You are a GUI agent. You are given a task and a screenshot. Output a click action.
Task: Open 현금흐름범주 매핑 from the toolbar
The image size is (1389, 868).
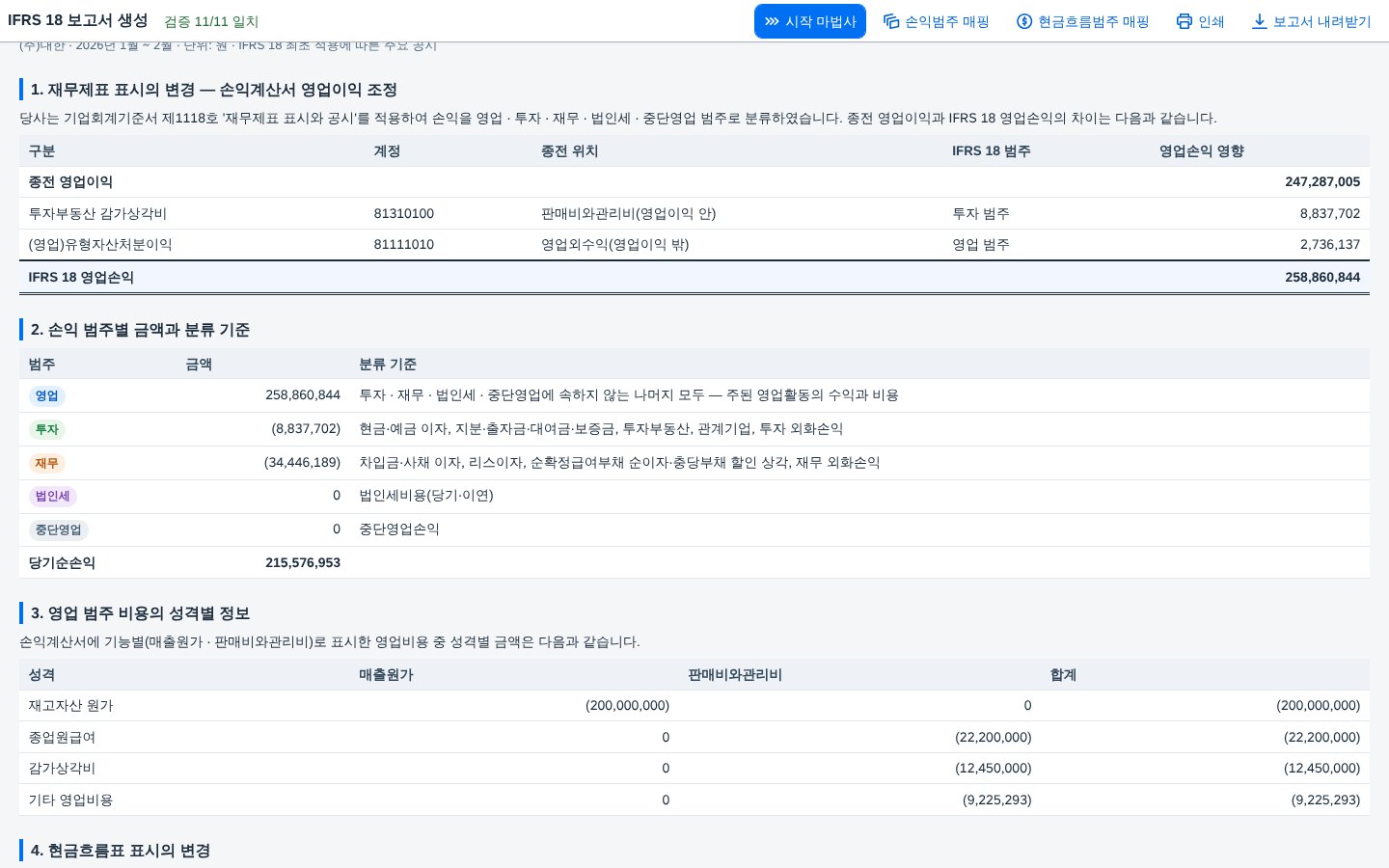click(x=1083, y=21)
